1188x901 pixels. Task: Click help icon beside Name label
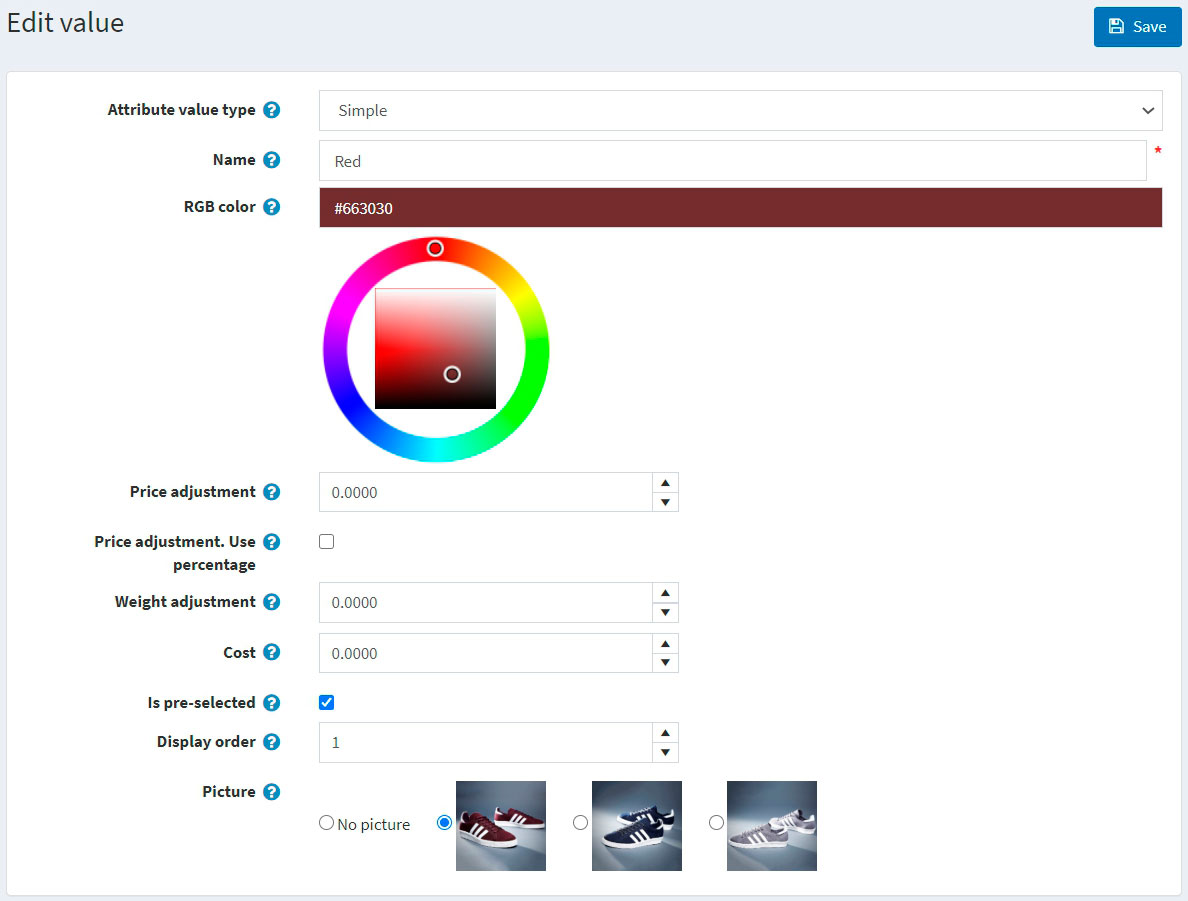coord(271,160)
